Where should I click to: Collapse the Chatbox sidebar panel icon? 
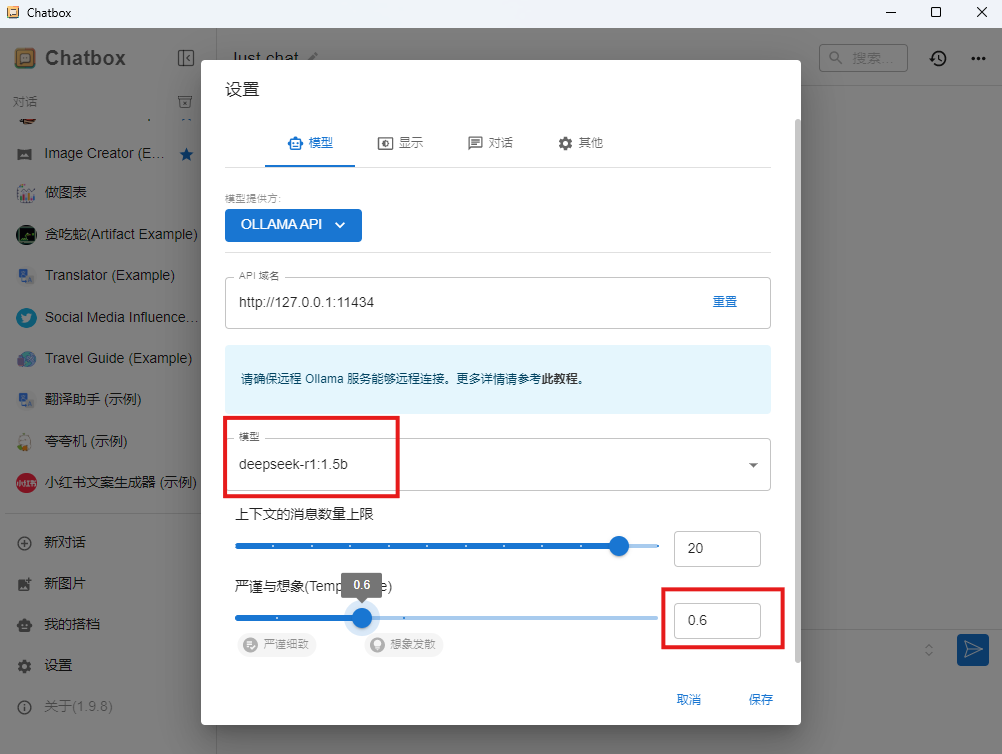[185, 58]
